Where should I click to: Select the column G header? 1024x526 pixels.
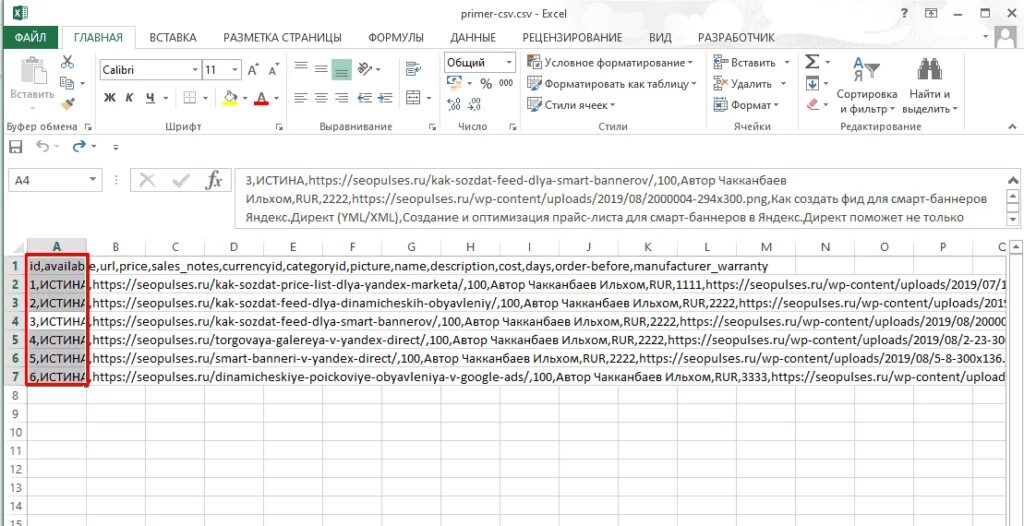pos(411,246)
